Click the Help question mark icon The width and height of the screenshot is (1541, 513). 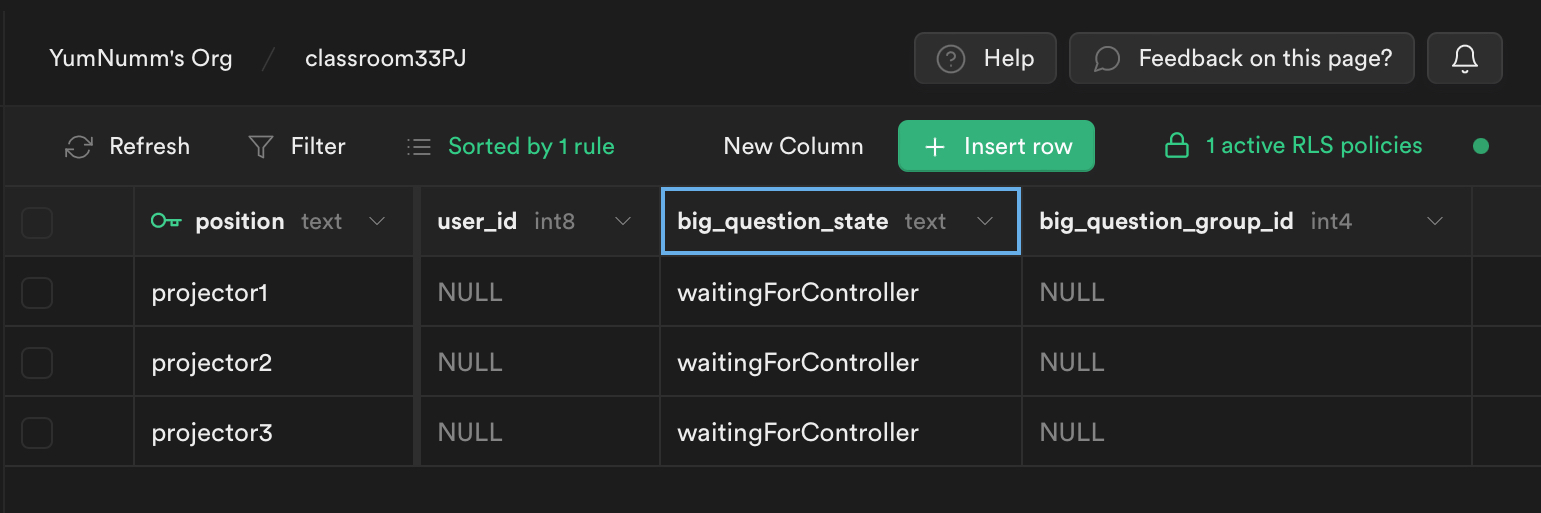950,59
